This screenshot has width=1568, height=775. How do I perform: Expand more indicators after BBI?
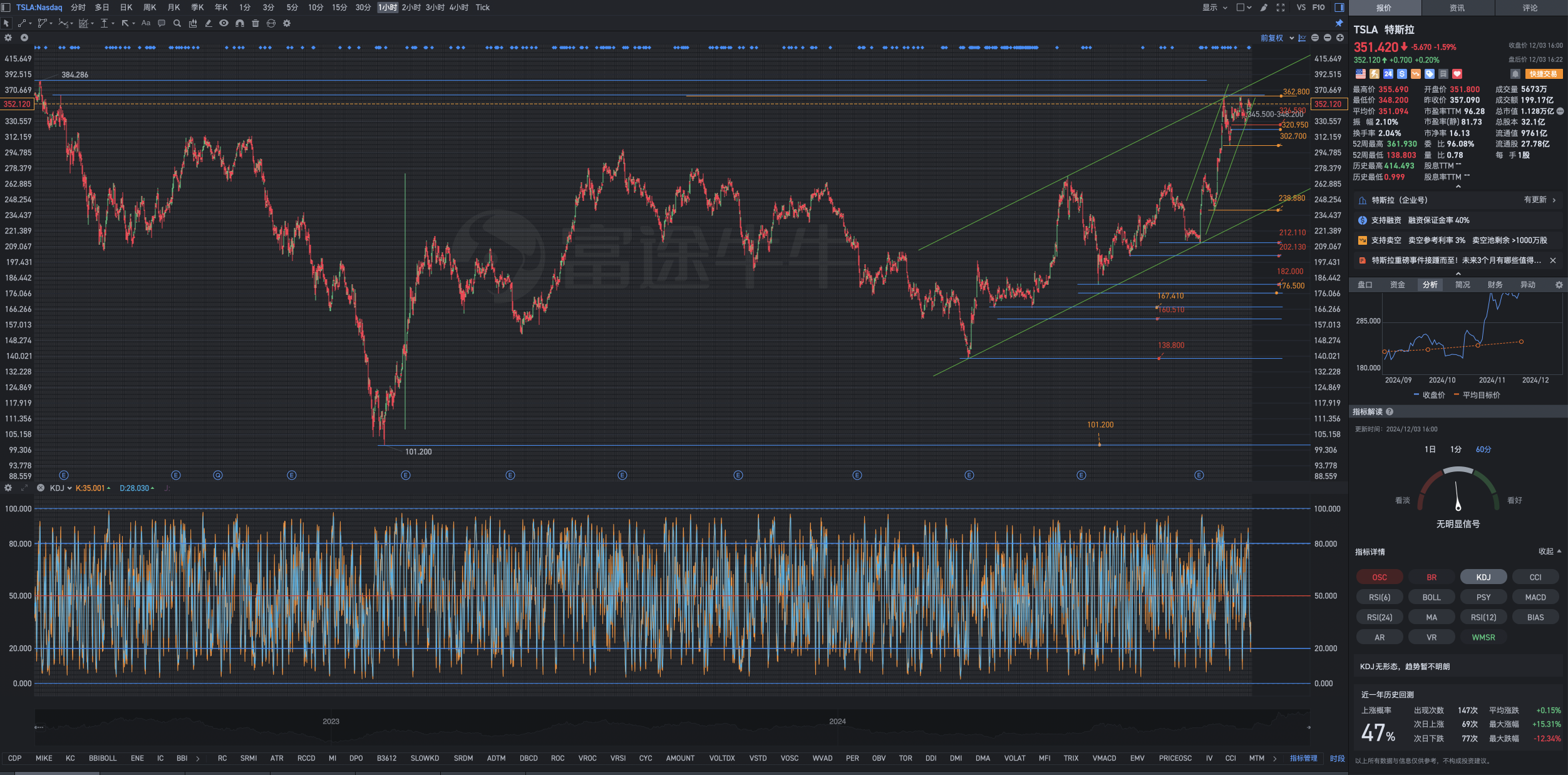198,758
